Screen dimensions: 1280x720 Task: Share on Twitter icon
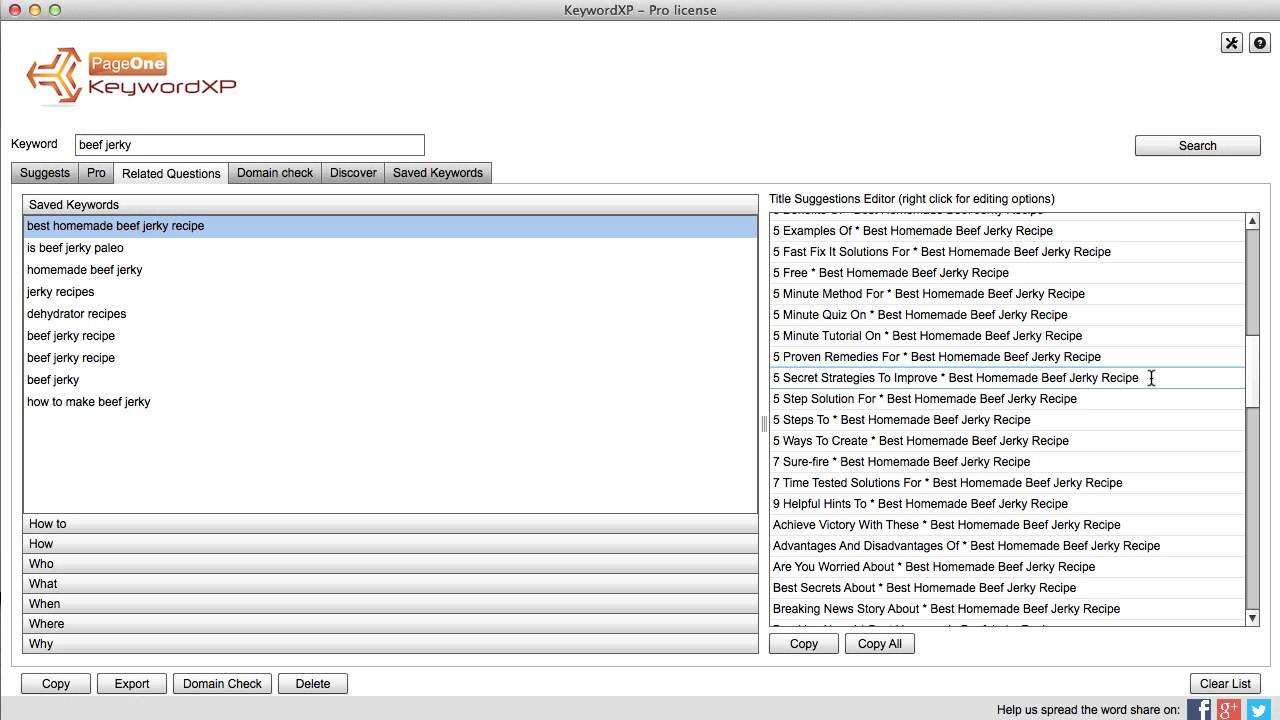click(1258, 710)
